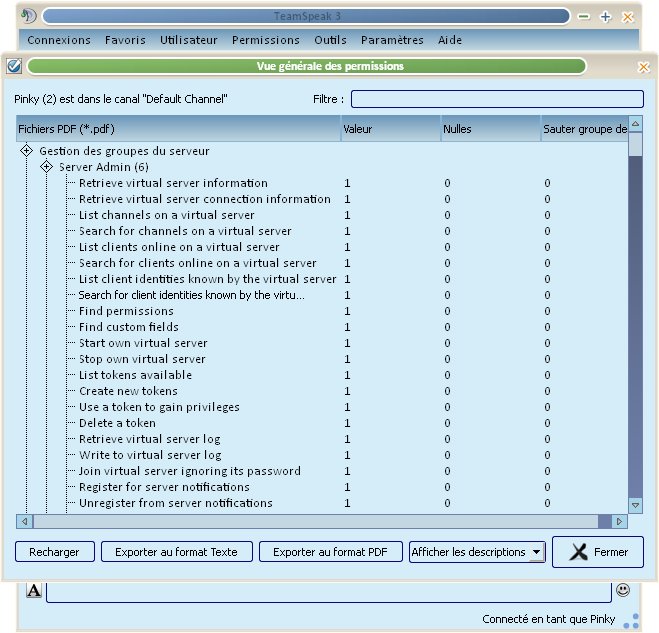Image resolution: width=659 pixels, height=633 pixels.
Task: Click the vertical scrollbar down arrow
Action: [635, 506]
